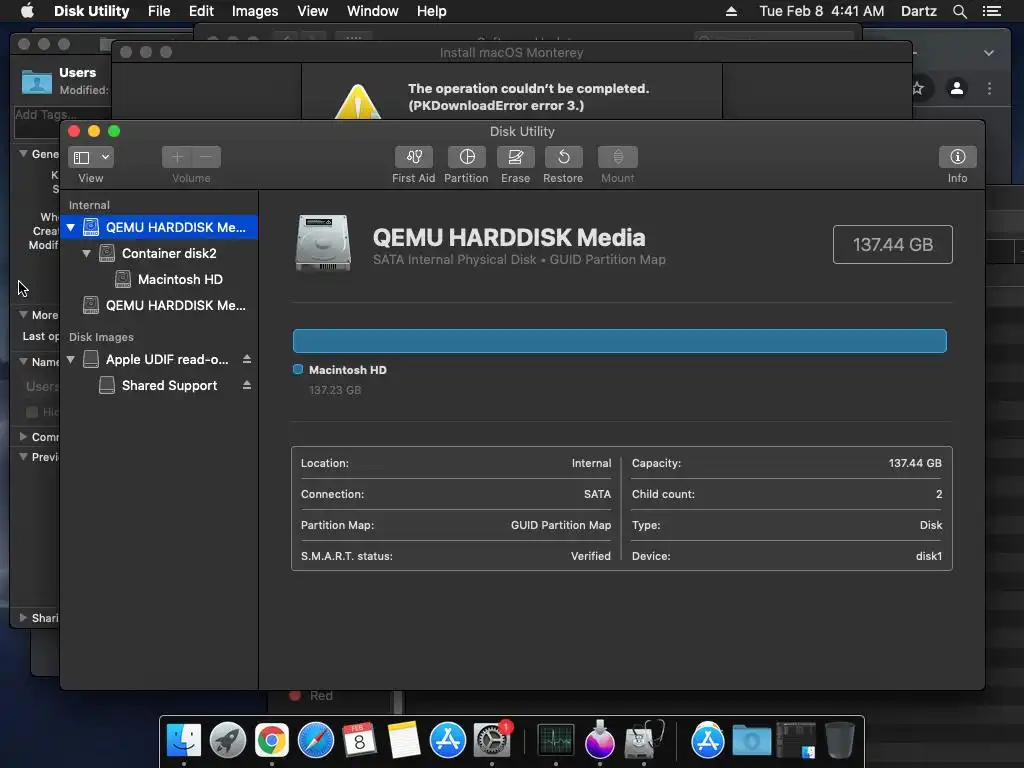Image resolution: width=1024 pixels, height=768 pixels.
Task: Open Spotlight search in the menu bar
Action: [959, 11]
